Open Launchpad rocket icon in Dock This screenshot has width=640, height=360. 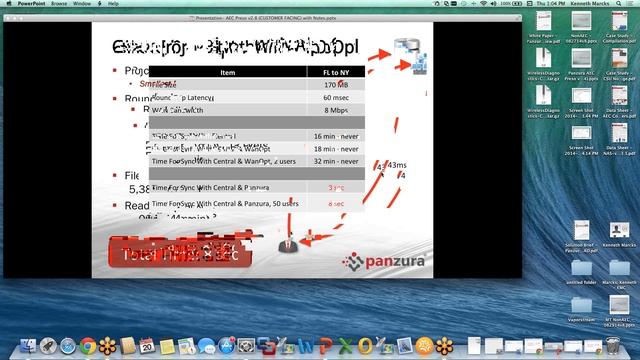tap(48, 346)
